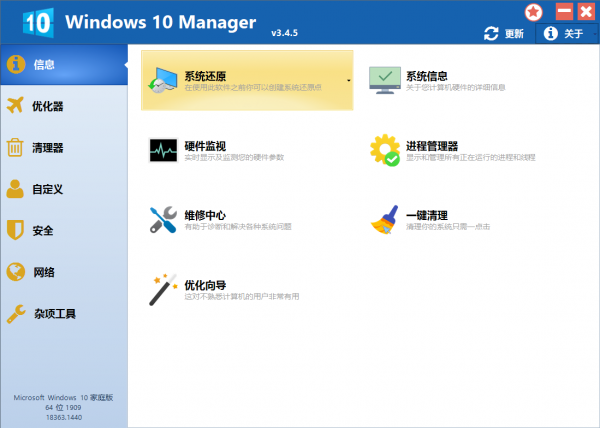Click the 硬件监视 heartbeat monitor icon
The width and height of the screenshot is (600, 428).
163,150
